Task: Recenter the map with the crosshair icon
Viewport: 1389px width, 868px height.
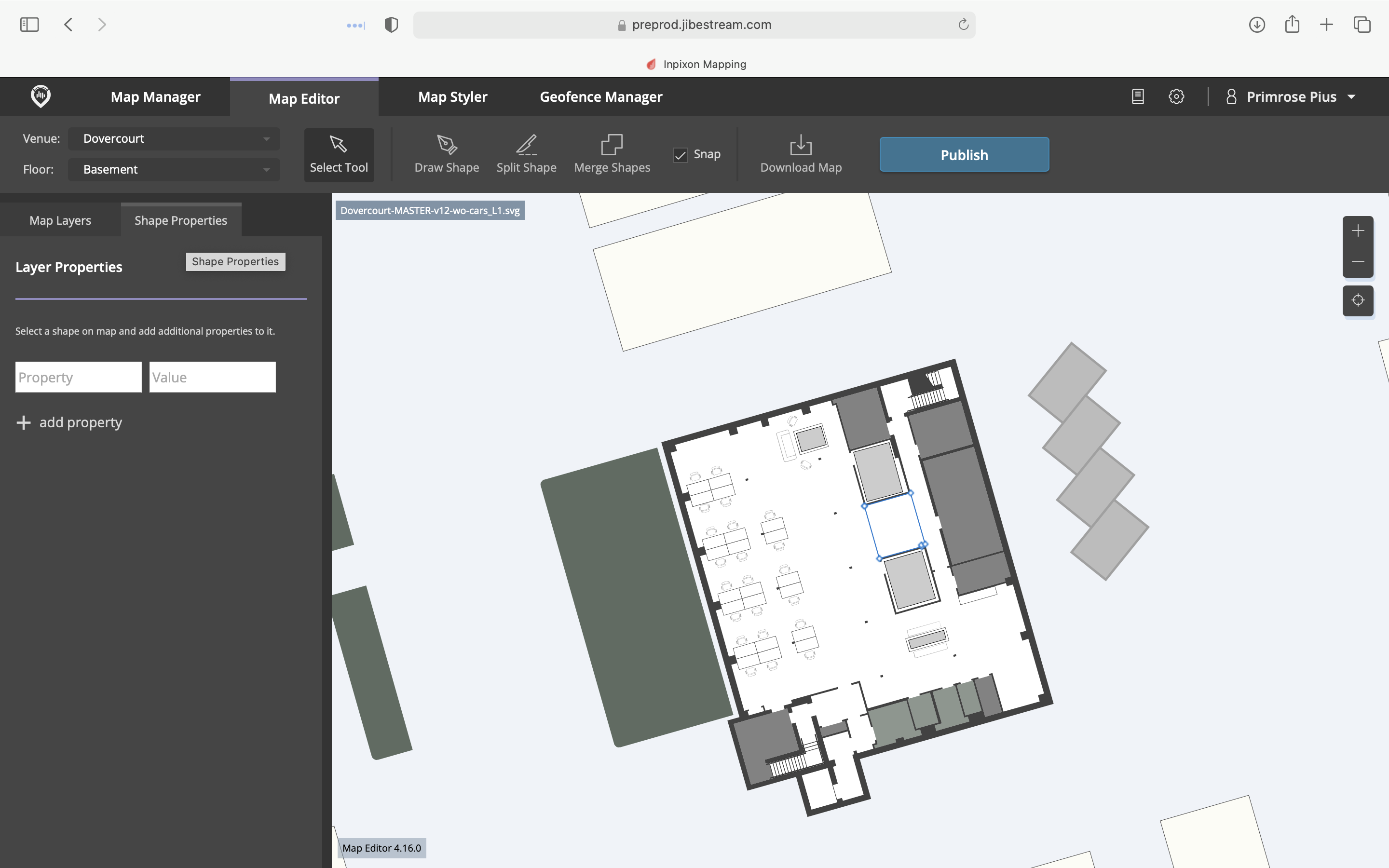Action: 1358,300
